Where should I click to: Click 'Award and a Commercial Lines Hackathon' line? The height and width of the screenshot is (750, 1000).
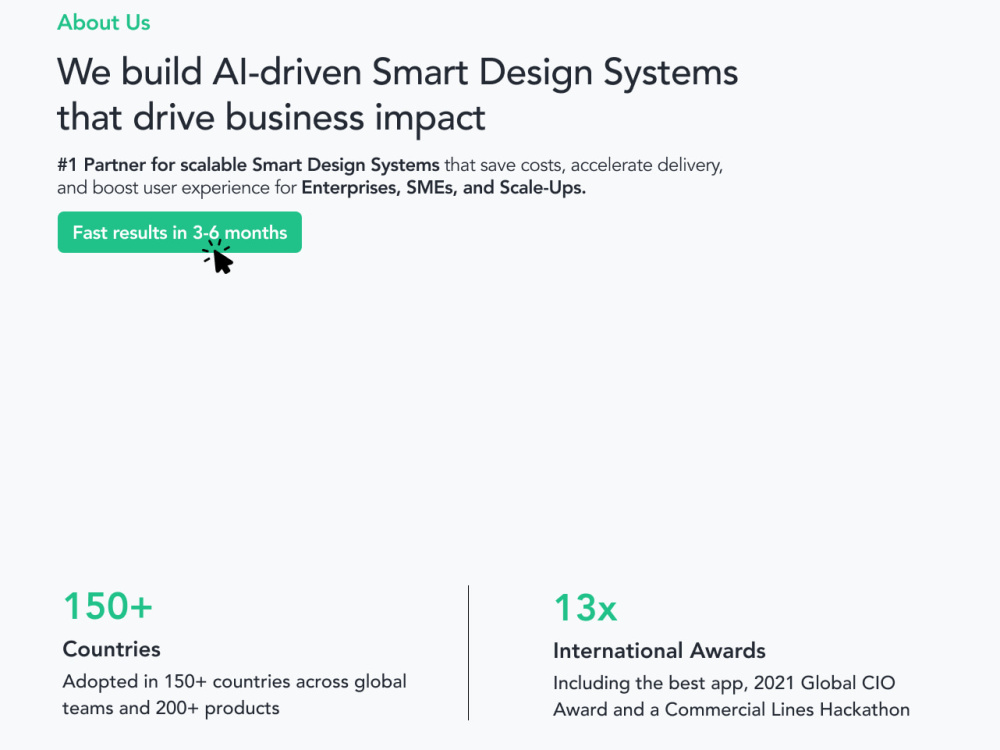pyautogui.click(x=732, y=710)
